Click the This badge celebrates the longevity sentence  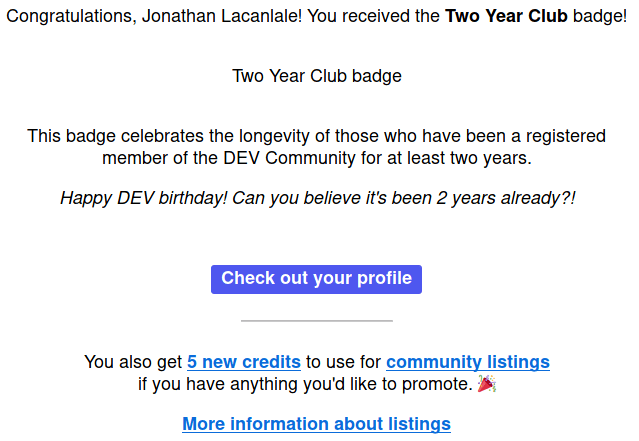click(x=317, y=147)
